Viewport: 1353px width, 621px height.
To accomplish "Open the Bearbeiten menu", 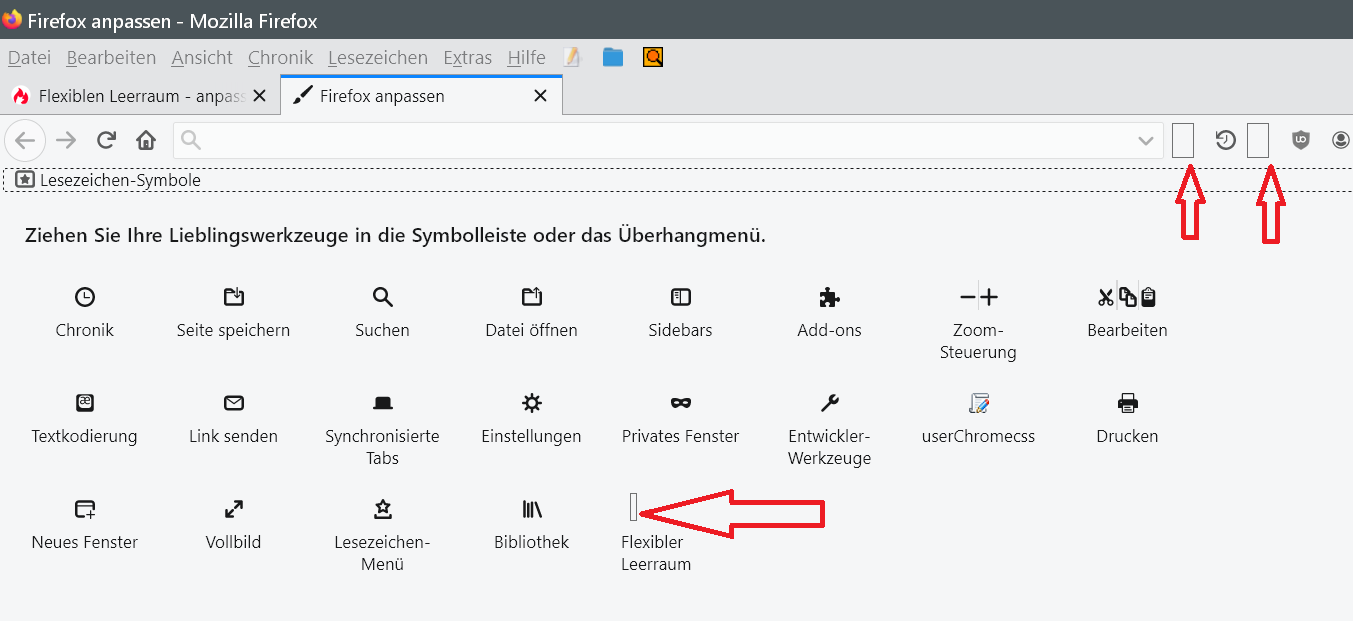I will click(x=111, y=58).
